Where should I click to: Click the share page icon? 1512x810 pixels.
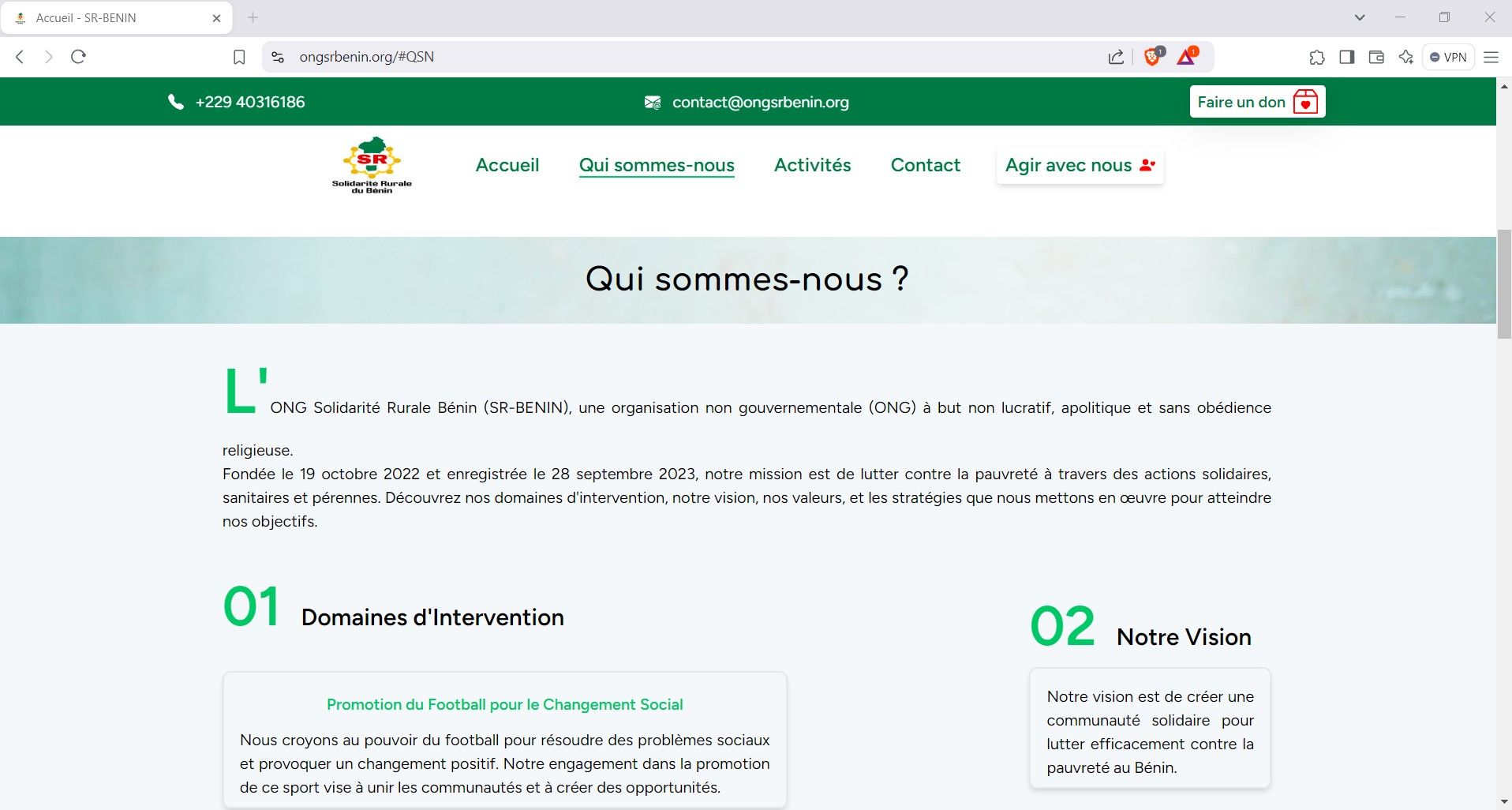pos(1116,57)
